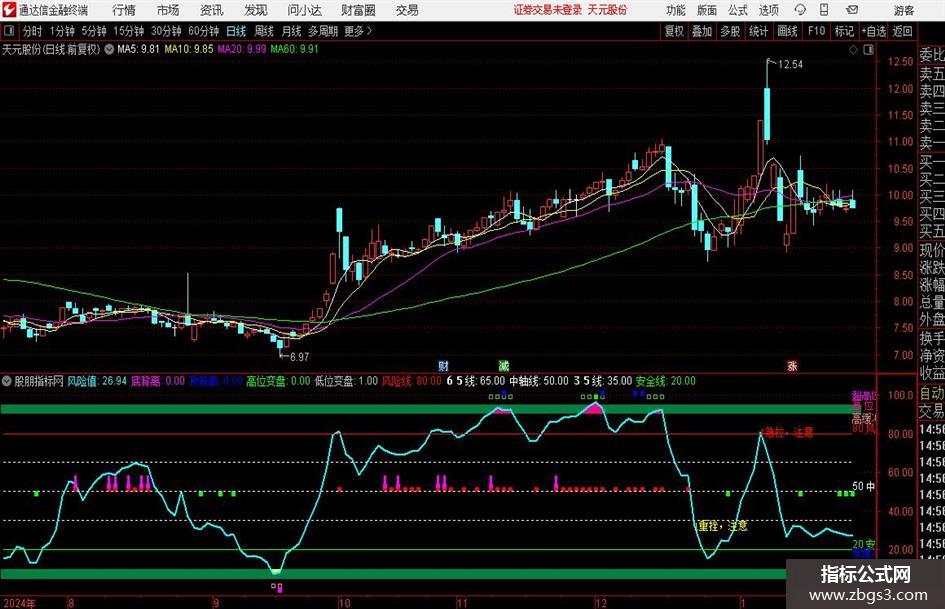Open the 发现 menu
The width and height of the screenshot is (945, 609).
pos(256,10)
